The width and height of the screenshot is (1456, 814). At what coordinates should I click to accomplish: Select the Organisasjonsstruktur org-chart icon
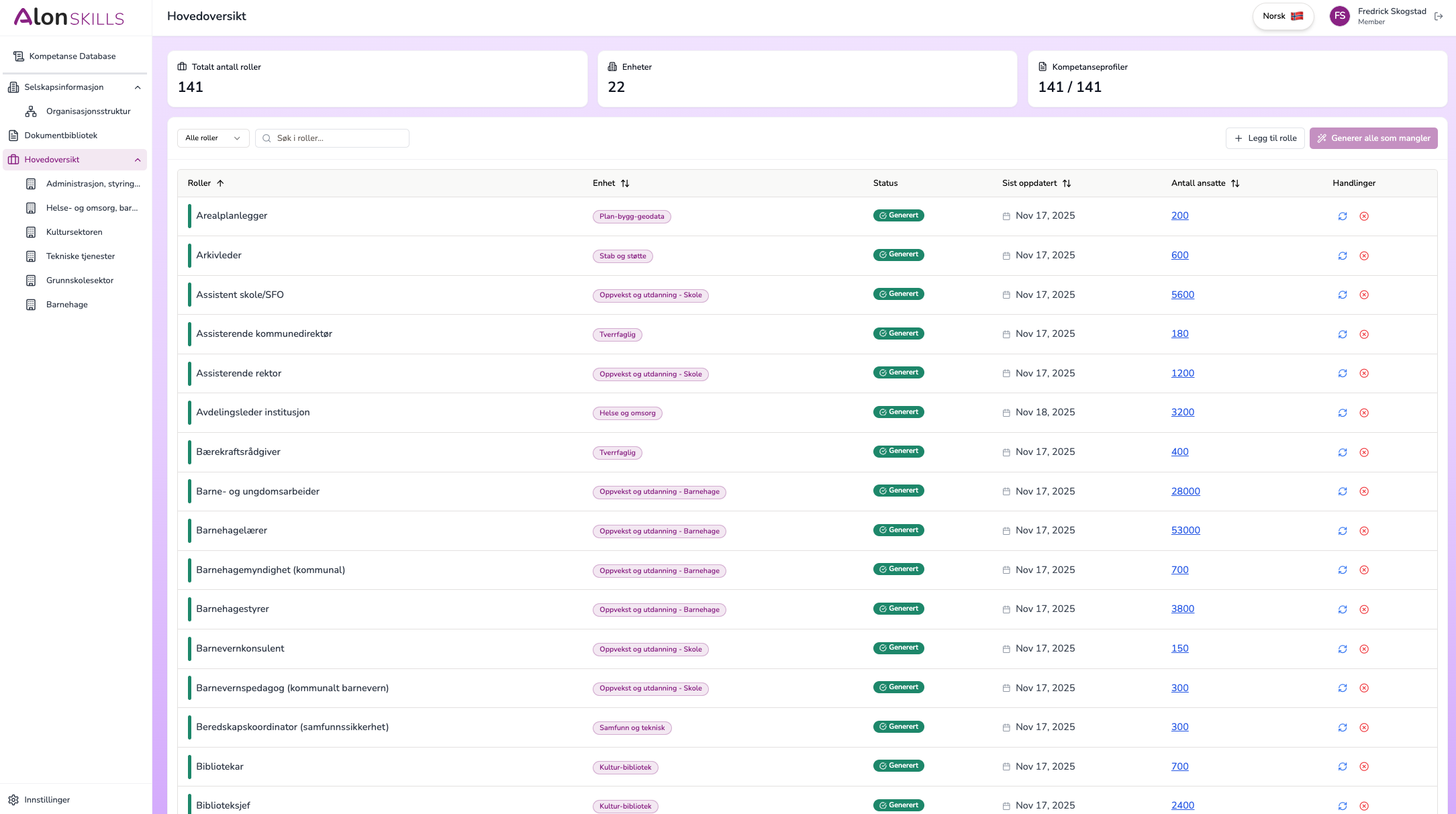point(32,111)
